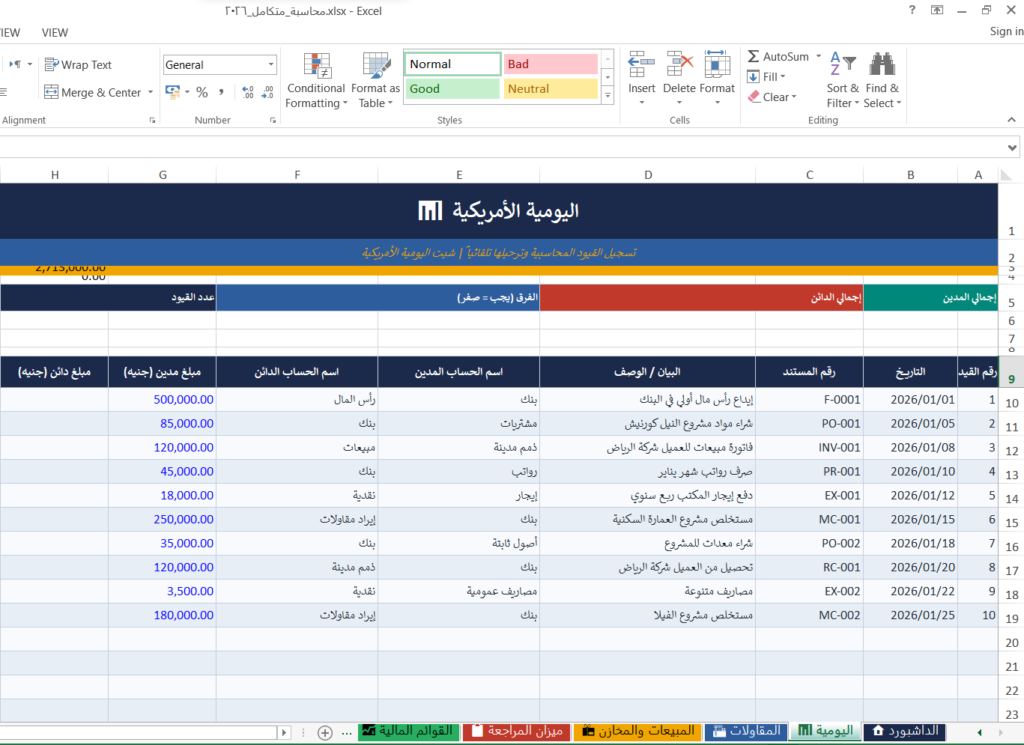Viewport: 1024px width, 745px height.
Task: Open the Fill menu
Action: [x=766, y=77]
